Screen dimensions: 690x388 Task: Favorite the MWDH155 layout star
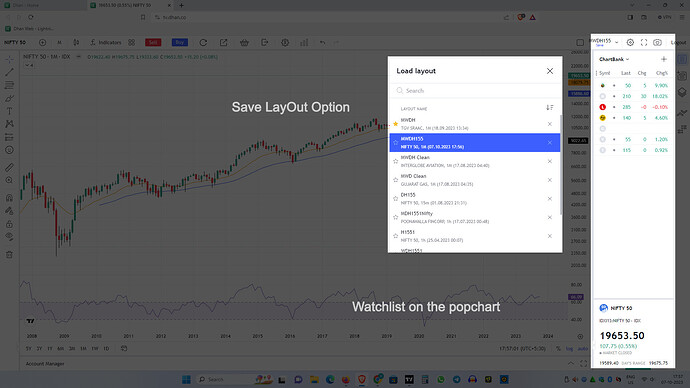click(x=395, y=143)
